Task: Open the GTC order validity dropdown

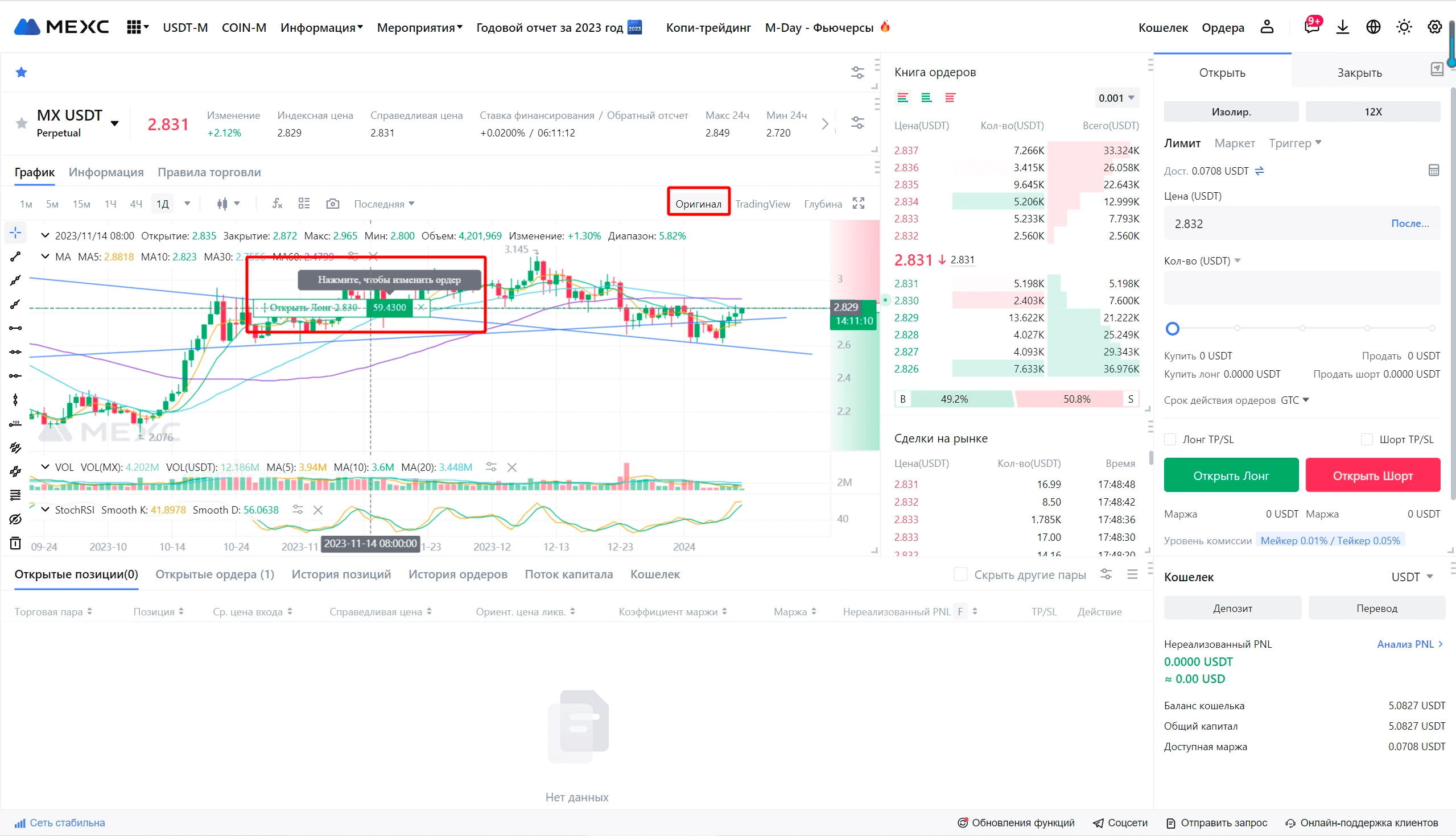Action: click(x=1294, y=400)
